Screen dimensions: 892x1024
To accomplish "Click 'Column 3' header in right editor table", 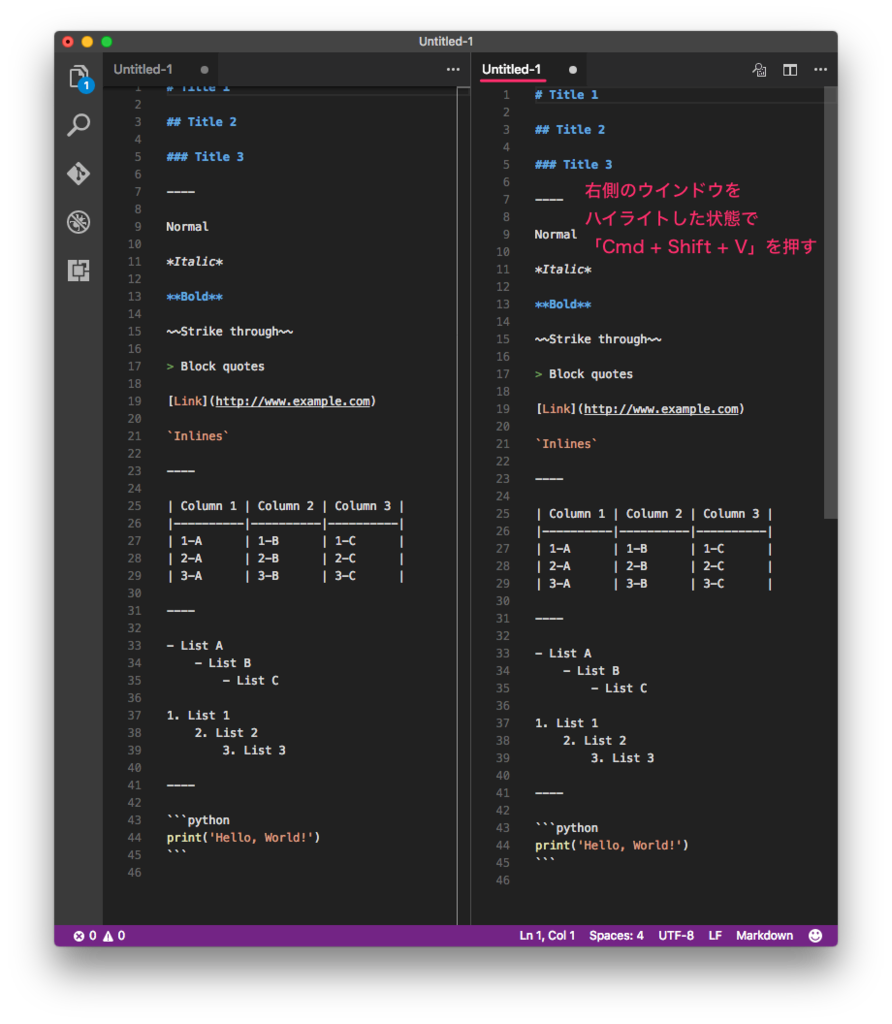I will 731,514.
